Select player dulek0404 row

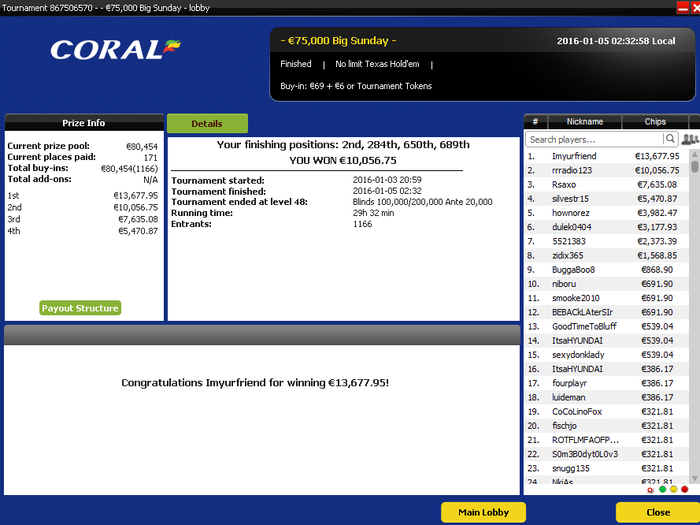click(x=607, y=227)
